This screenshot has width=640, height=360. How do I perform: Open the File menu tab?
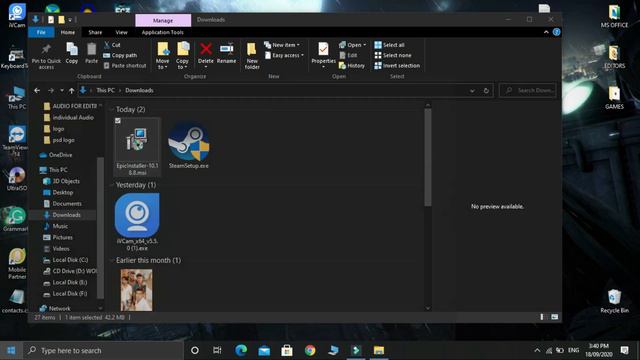pos(41,32)
